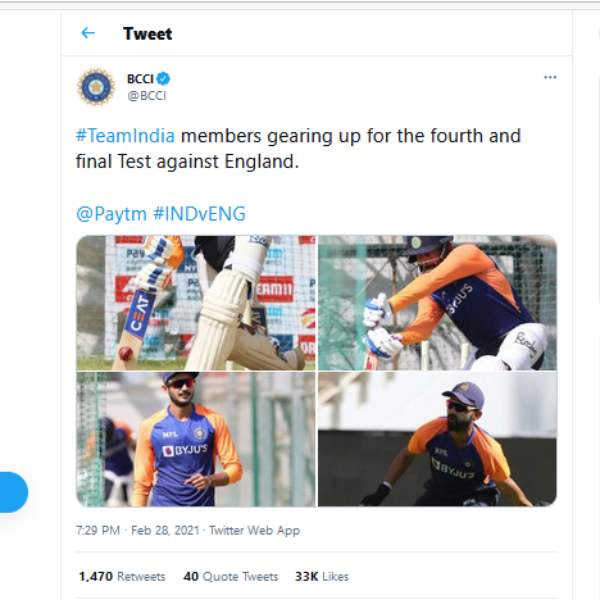Image resolution: width=600 pixels, height=600 pixels.
Task: Open the #TeamIndia hashtag
Action: (126, 136)
